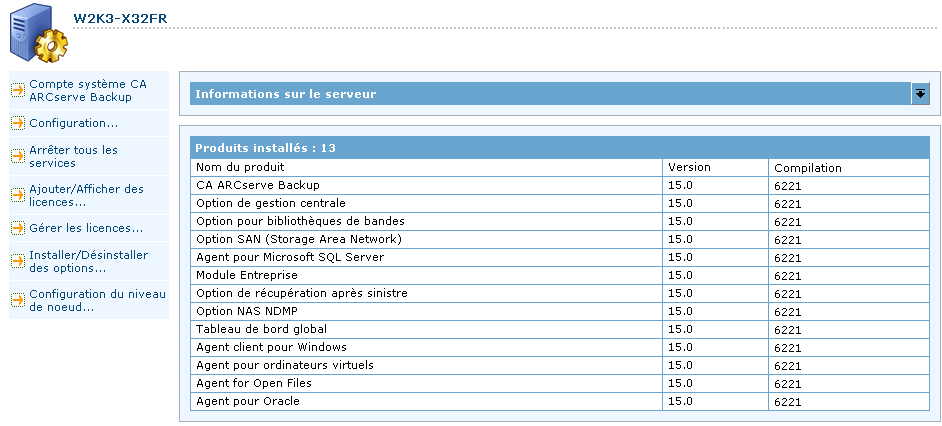
Task: Expand the Informations sur le serveur panel arrow
Action: pyautogui.click(x=920, y=94)
